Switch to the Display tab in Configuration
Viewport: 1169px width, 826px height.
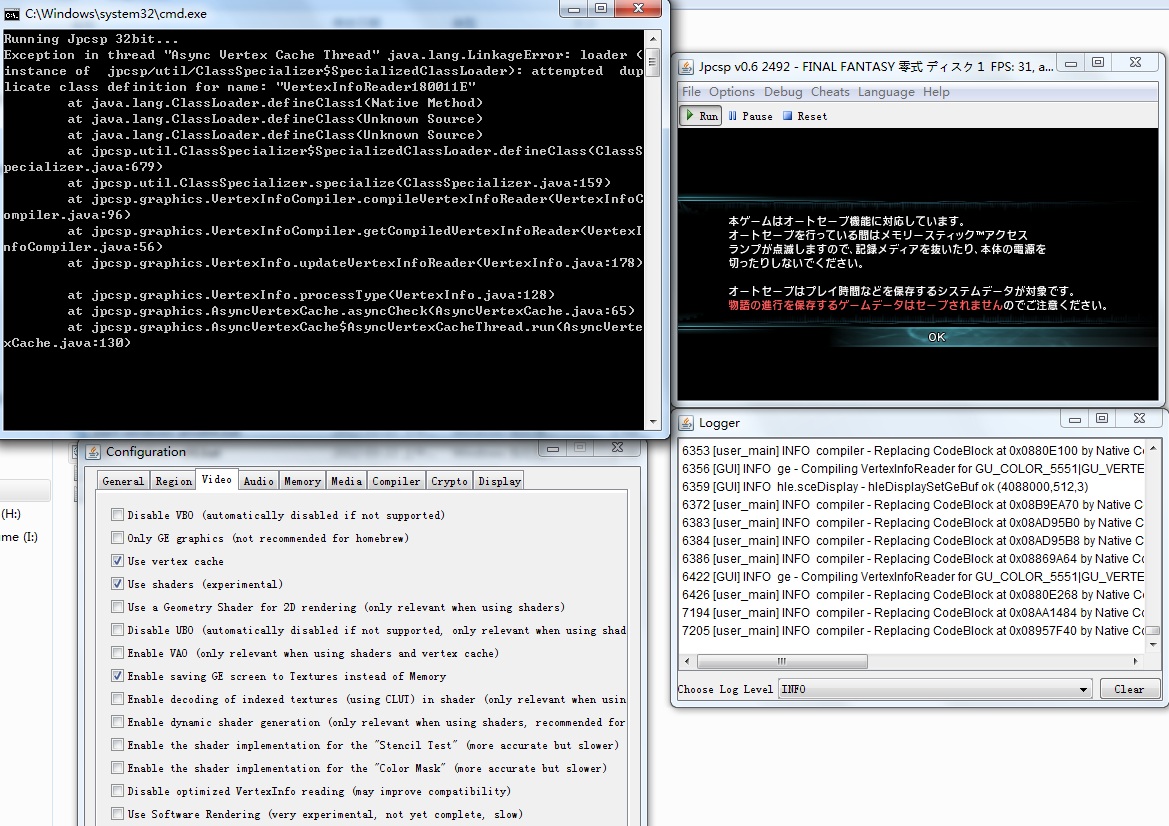[x=500, y=481]
